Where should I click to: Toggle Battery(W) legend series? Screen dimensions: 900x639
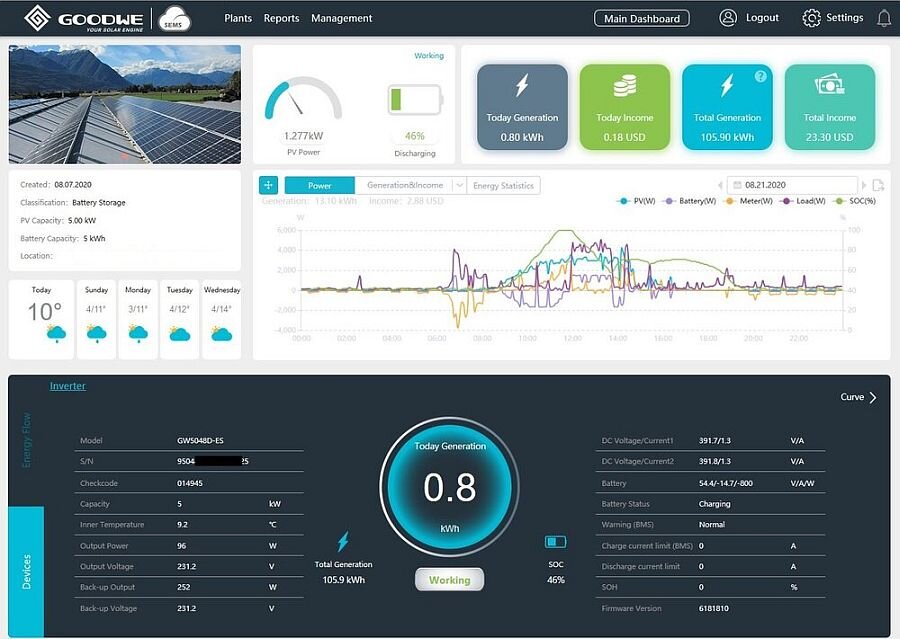(x=689, y=201)
